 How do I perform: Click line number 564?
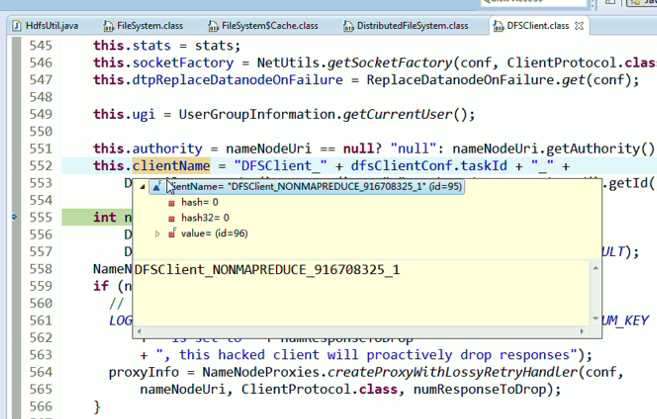(x=41, y=372)
